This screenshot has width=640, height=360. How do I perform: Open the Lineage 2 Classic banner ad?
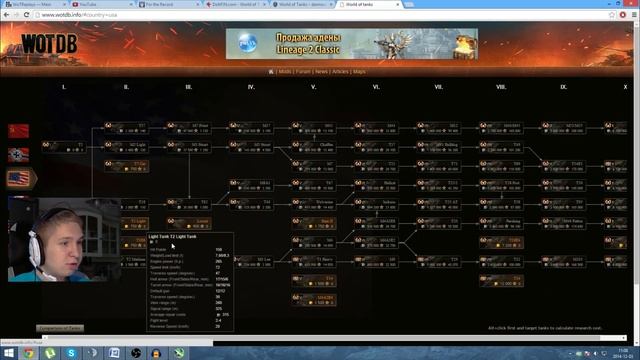(x=352, y=44)
